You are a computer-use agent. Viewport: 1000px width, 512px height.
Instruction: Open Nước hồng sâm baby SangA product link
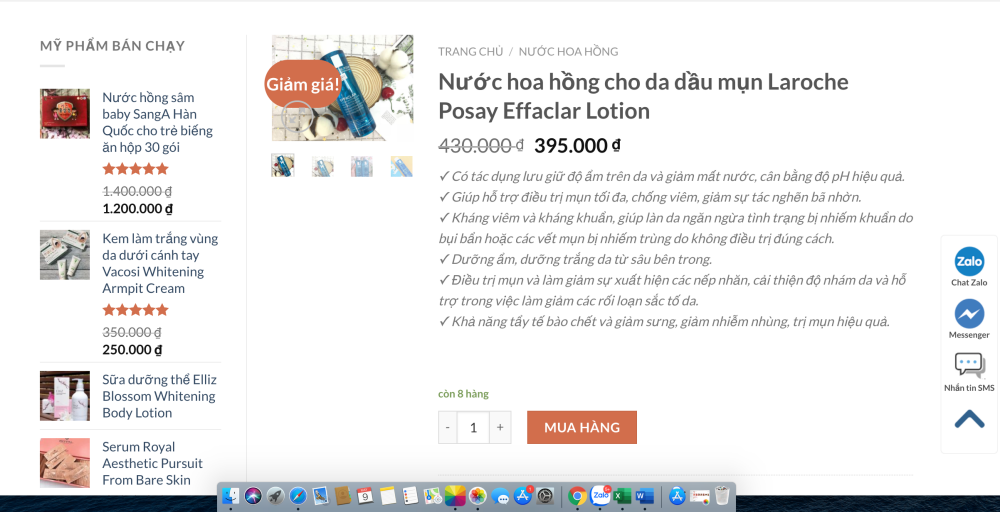[x=158, y=122]
